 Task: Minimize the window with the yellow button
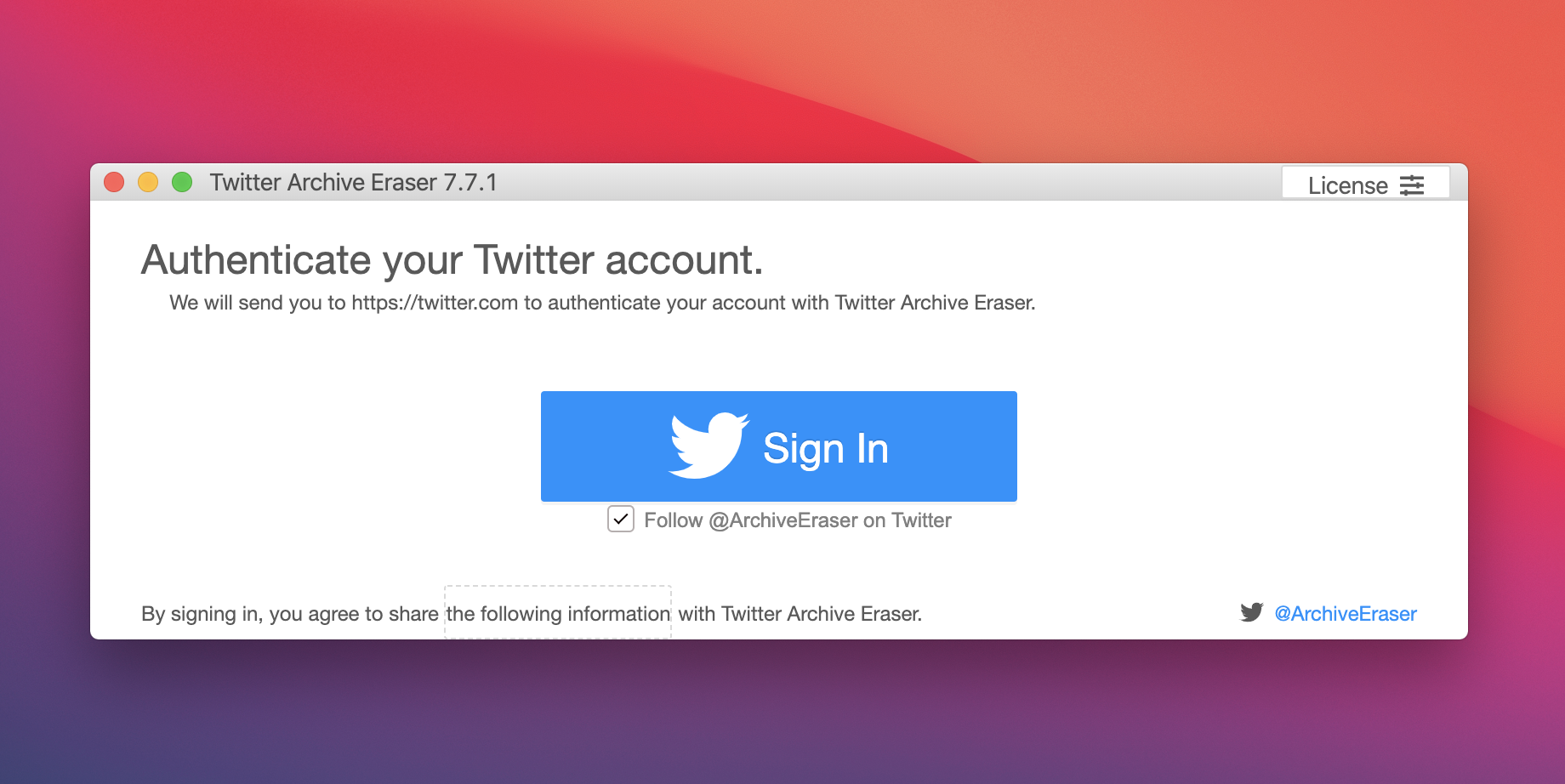148,182
